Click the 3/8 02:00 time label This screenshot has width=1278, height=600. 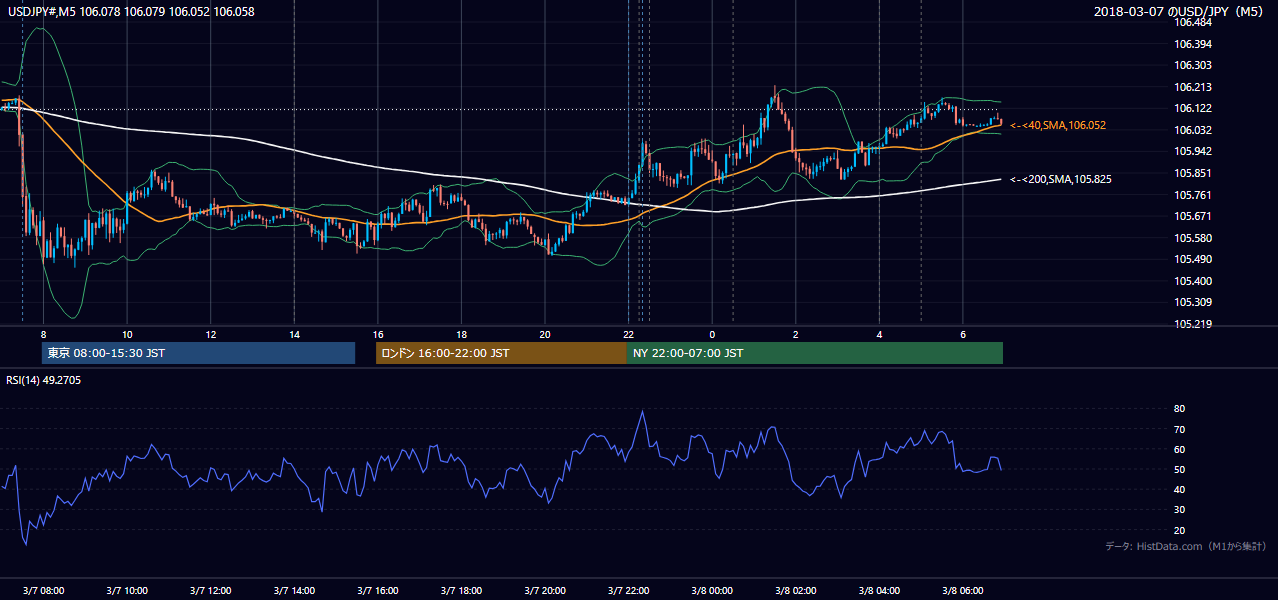click(x=796, y=591)
